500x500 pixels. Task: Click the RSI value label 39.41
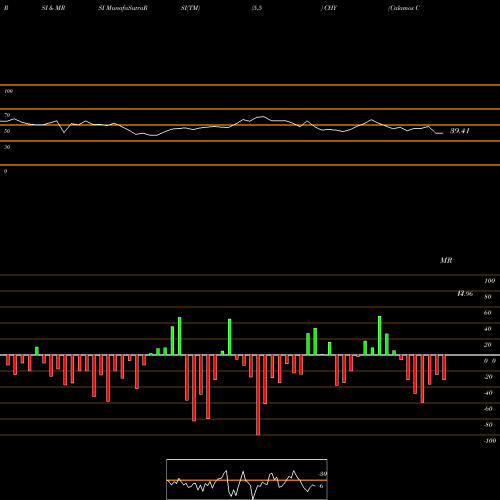(460, 131)
